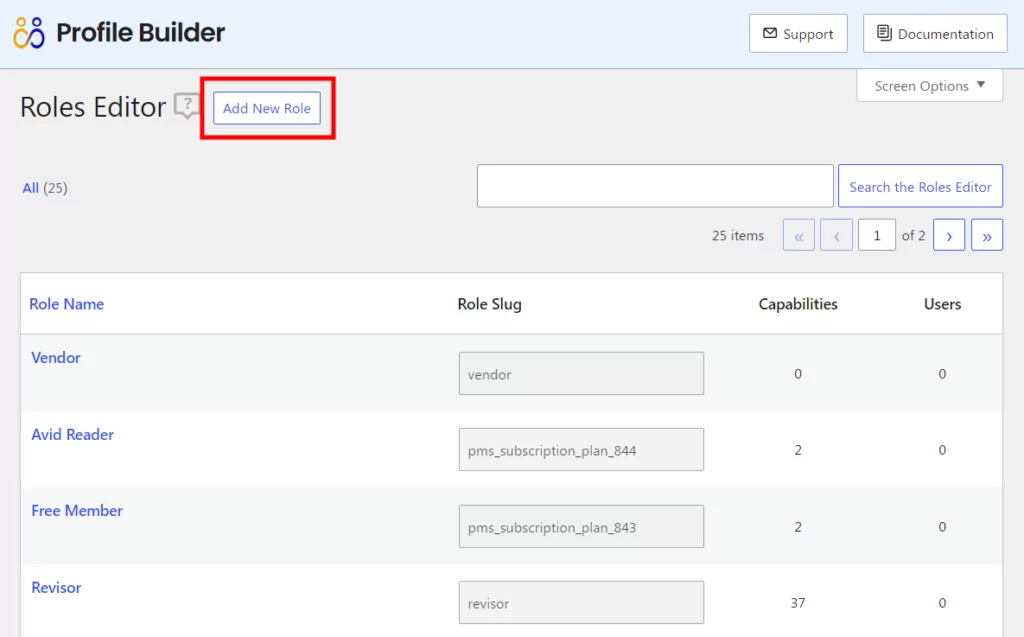Image resolution: width=1024 pixels, height=637 pixels.
Task: Focus the roles search text field
Action: (x=655, y=187)
